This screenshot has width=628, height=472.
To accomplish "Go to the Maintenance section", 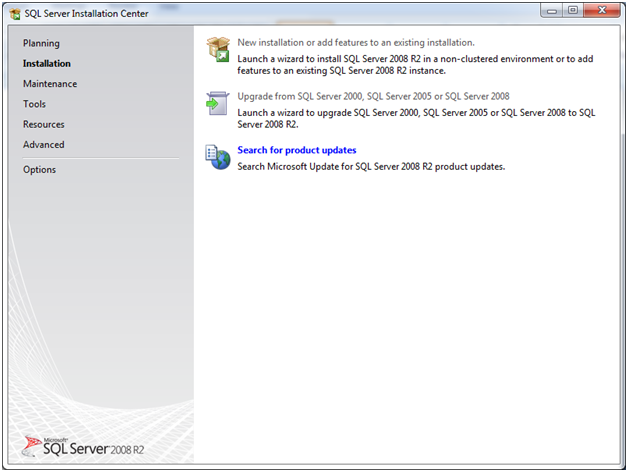I will (50, 84).
